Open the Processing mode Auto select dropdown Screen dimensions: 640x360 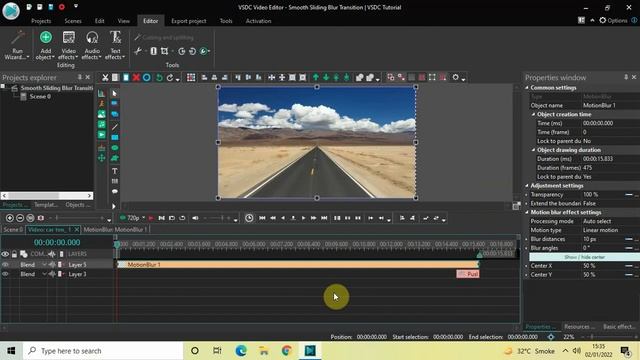coord(610,221)
